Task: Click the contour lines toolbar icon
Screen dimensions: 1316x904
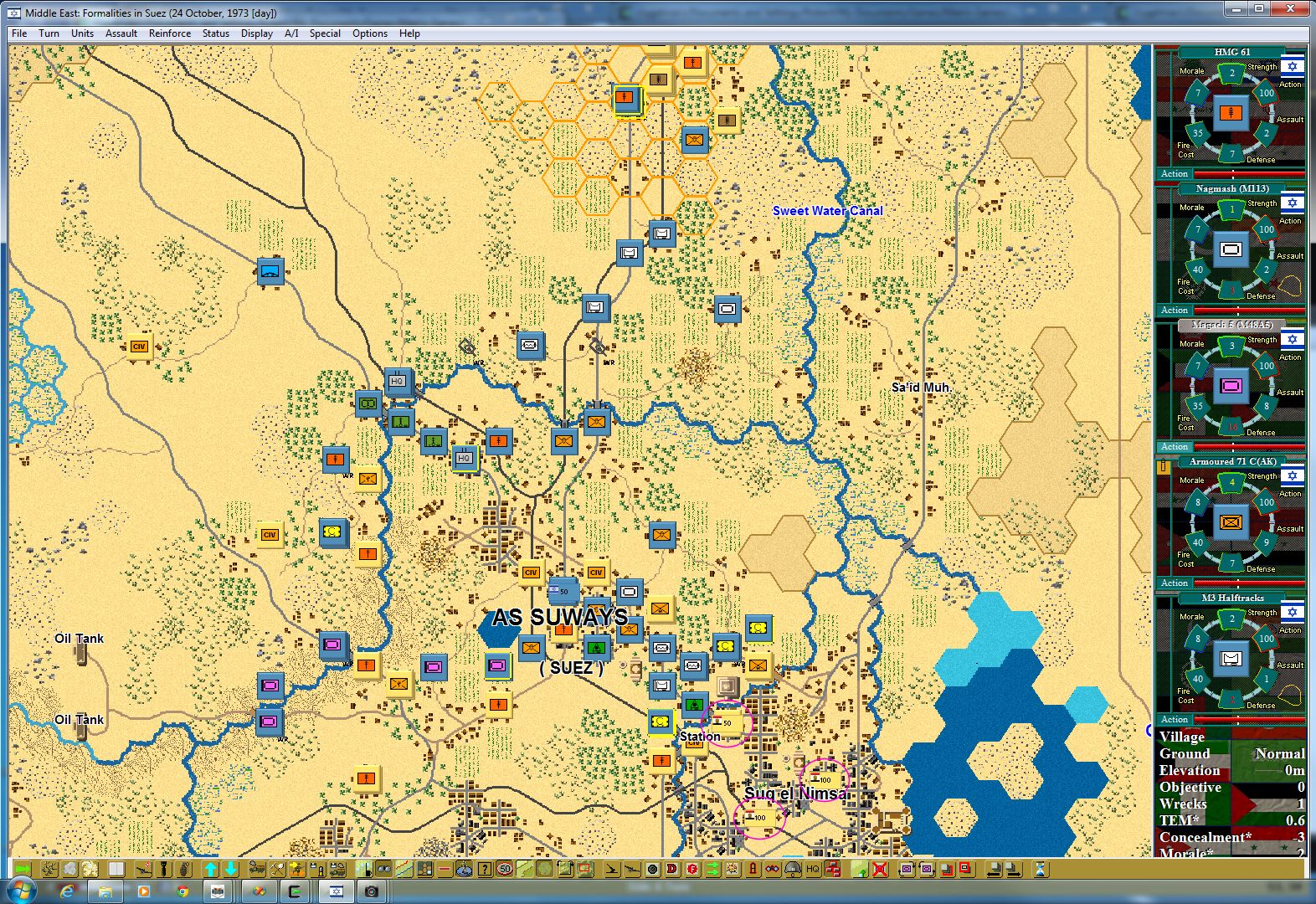Action: 525,869
